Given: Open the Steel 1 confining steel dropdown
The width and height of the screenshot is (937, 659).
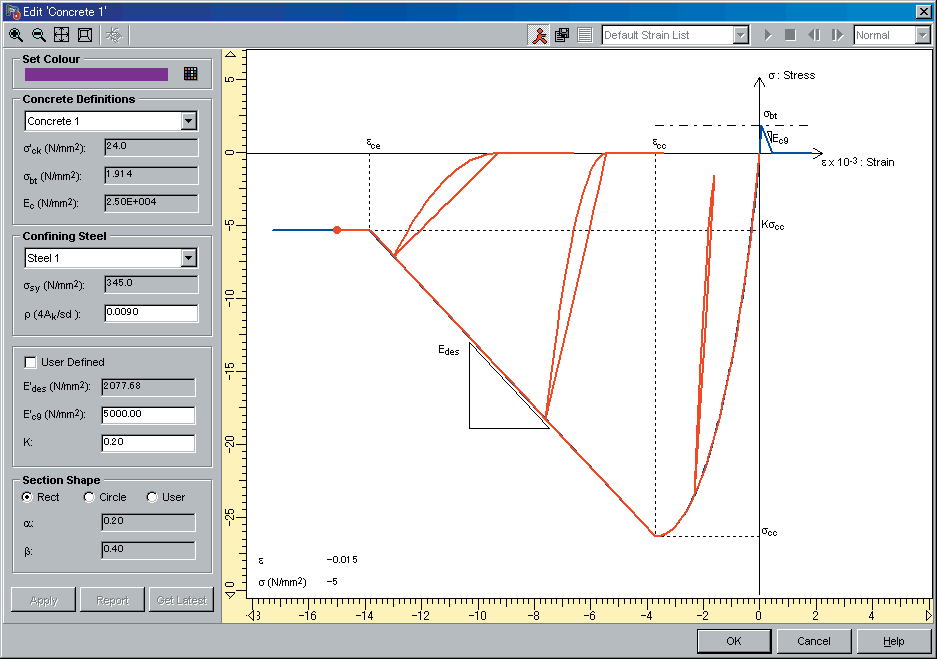Looking at the screenshot, I should pyautogui.click(x=189, y=258).
